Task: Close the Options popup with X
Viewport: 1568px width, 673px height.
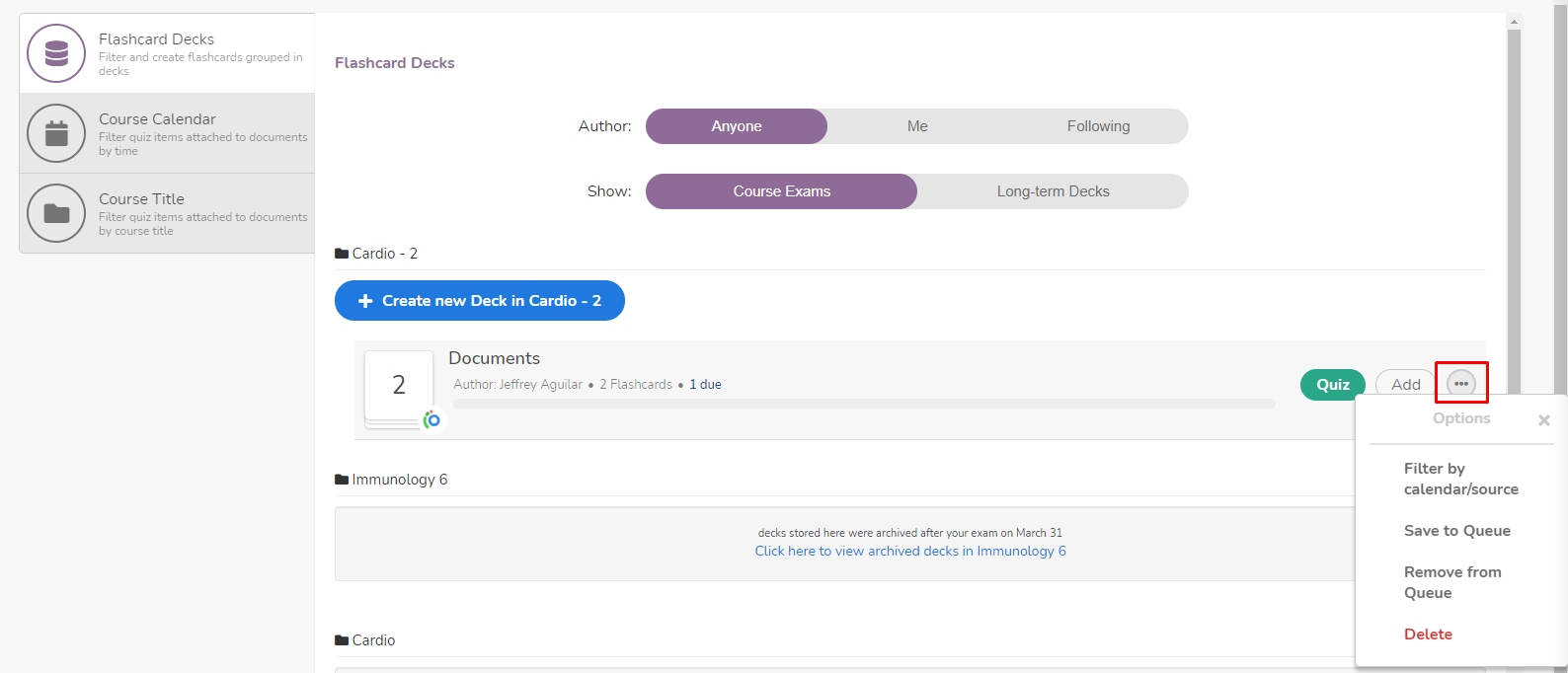Action: [1543, 420]
